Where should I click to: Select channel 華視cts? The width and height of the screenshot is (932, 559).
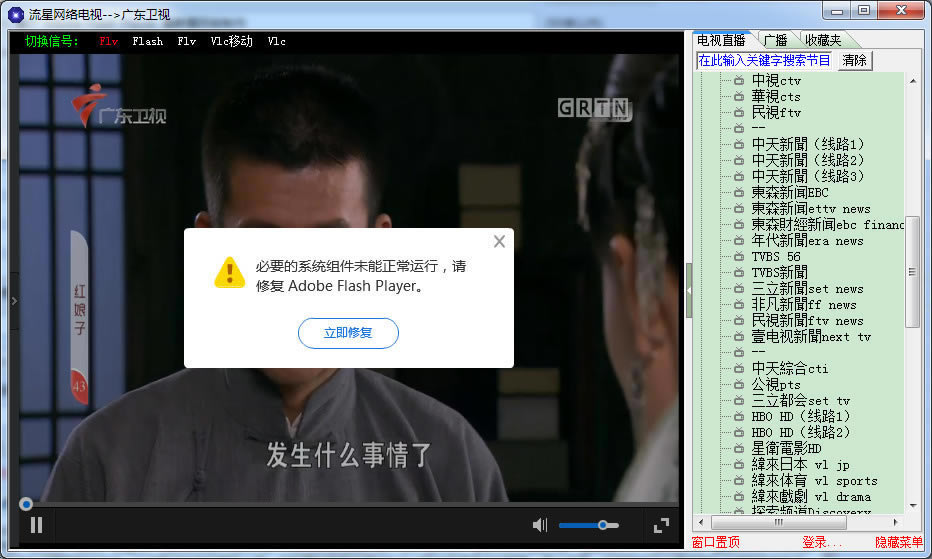point(776,96)
